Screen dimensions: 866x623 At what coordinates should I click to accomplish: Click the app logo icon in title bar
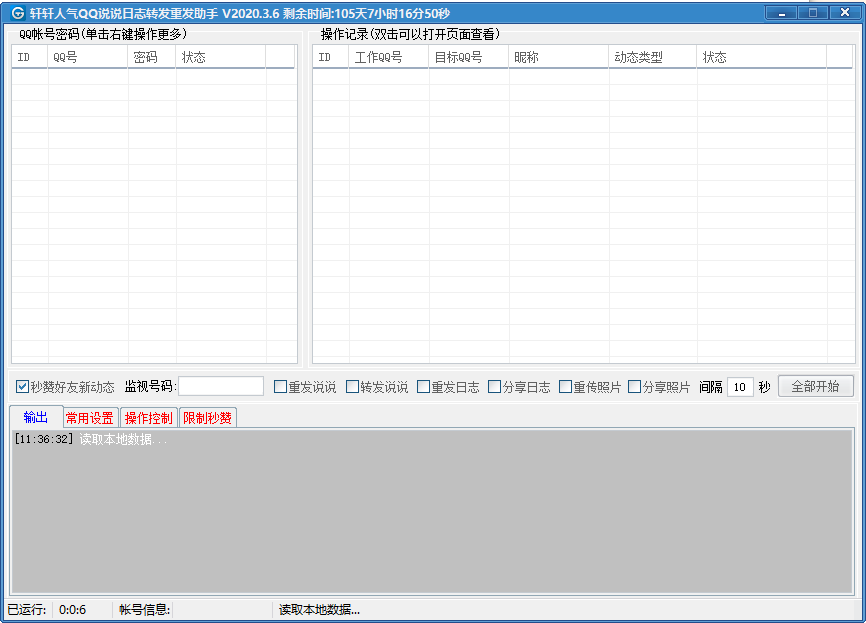[x=18, y=13]
